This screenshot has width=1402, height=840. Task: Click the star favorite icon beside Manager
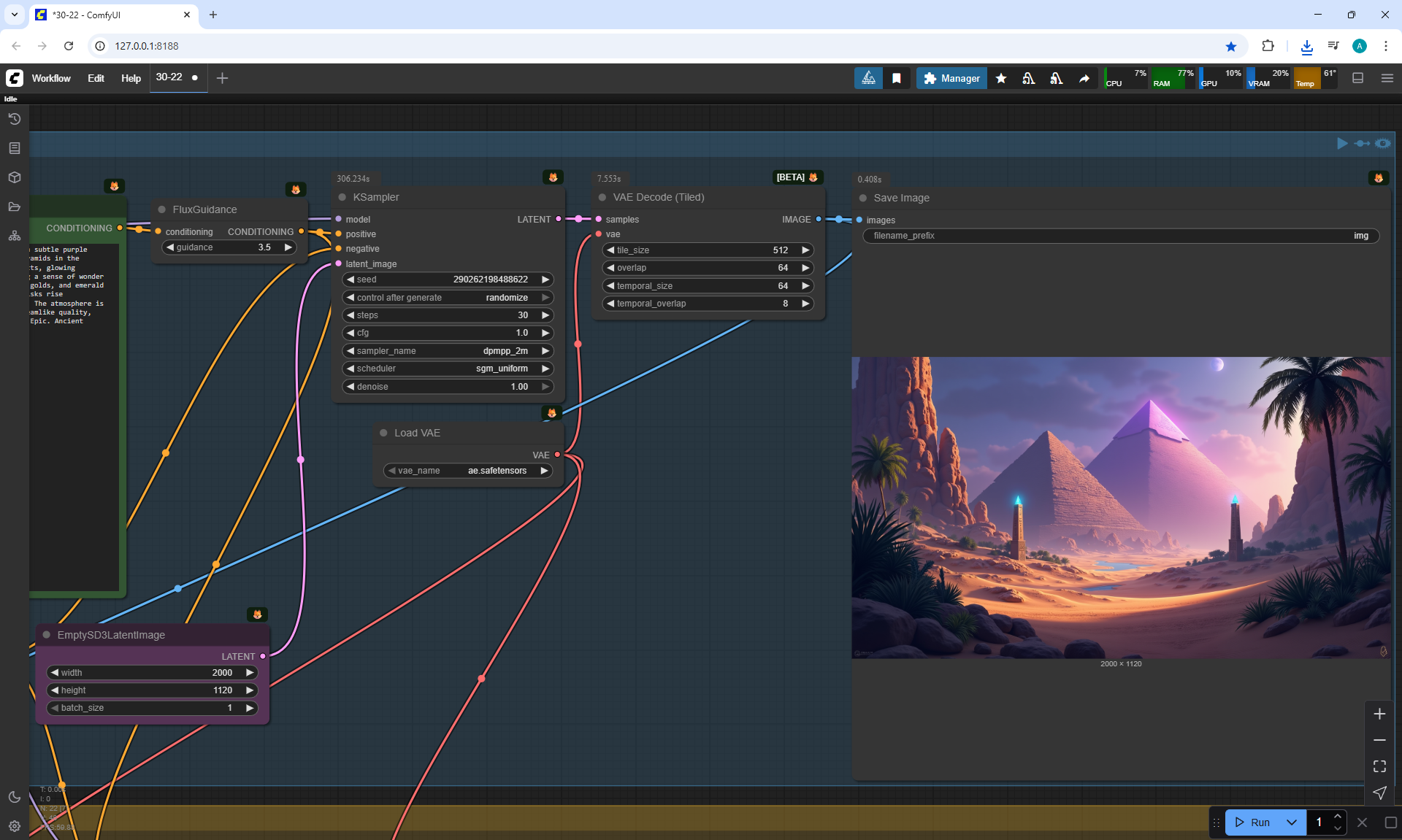point(1001,78)
